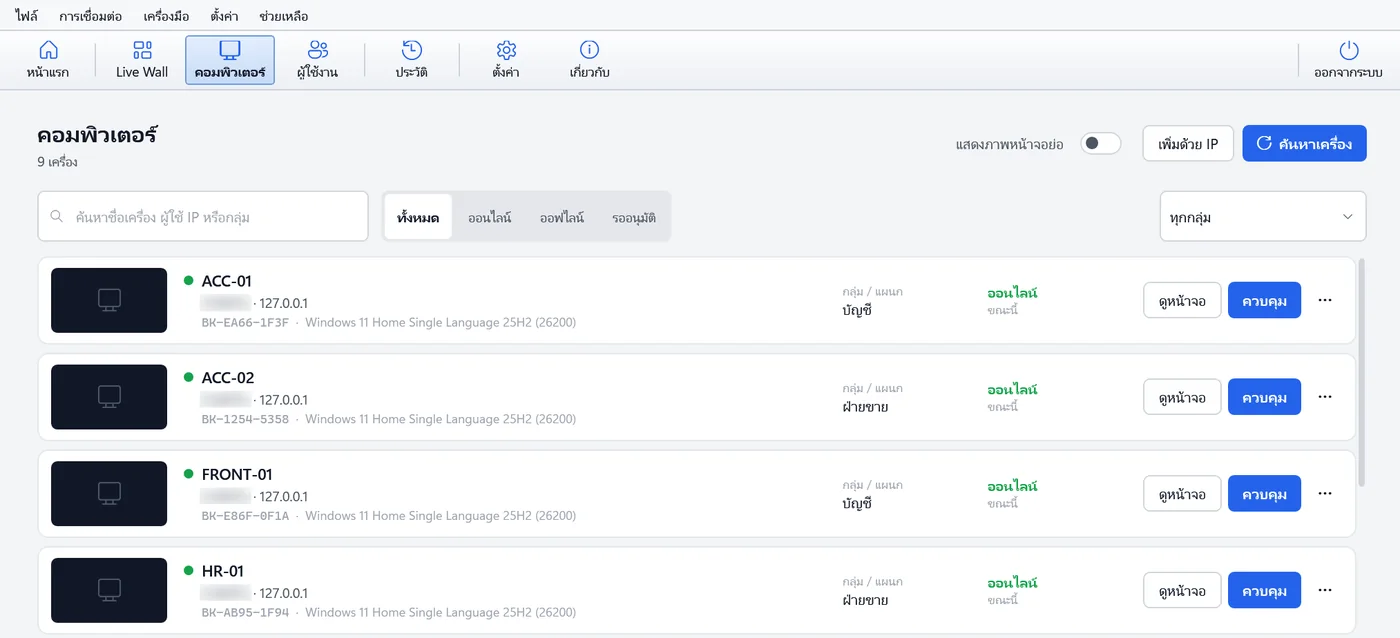Image resolution: width=1400 pixels, height=638 pixels.
Task: Open the เกี่ยวกับ about info icon
Action: click(590, 59)
